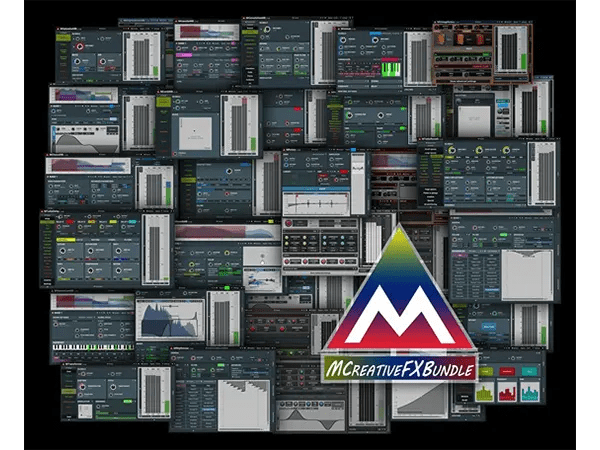Select the magenta highlighted tab in top plugin
The height and width of the screenshot is (450, 600).
pyautogui.click(x=184, y=55)
